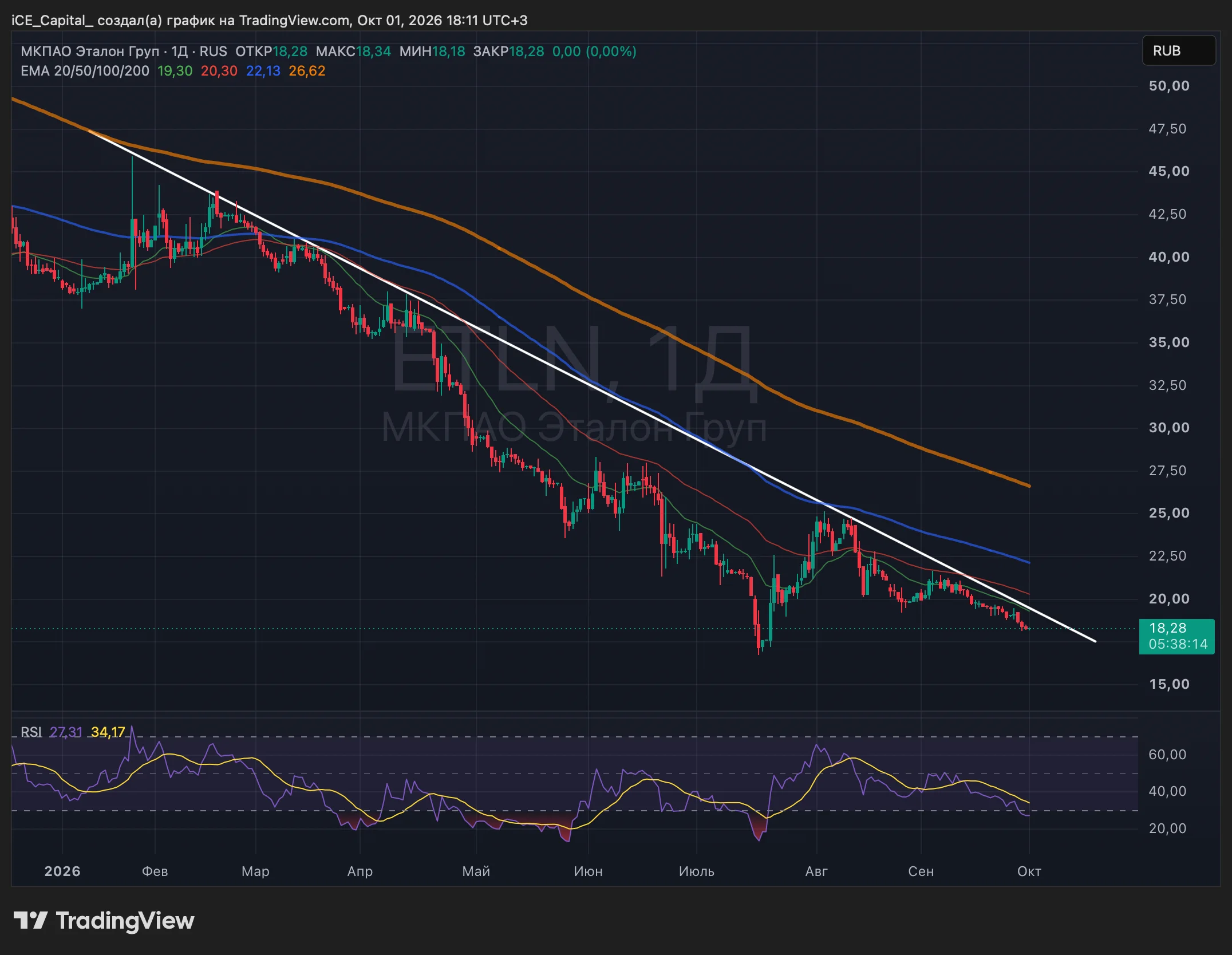Click the ОТКР open value 18,28
The image size is (1232, 955).
290,52
